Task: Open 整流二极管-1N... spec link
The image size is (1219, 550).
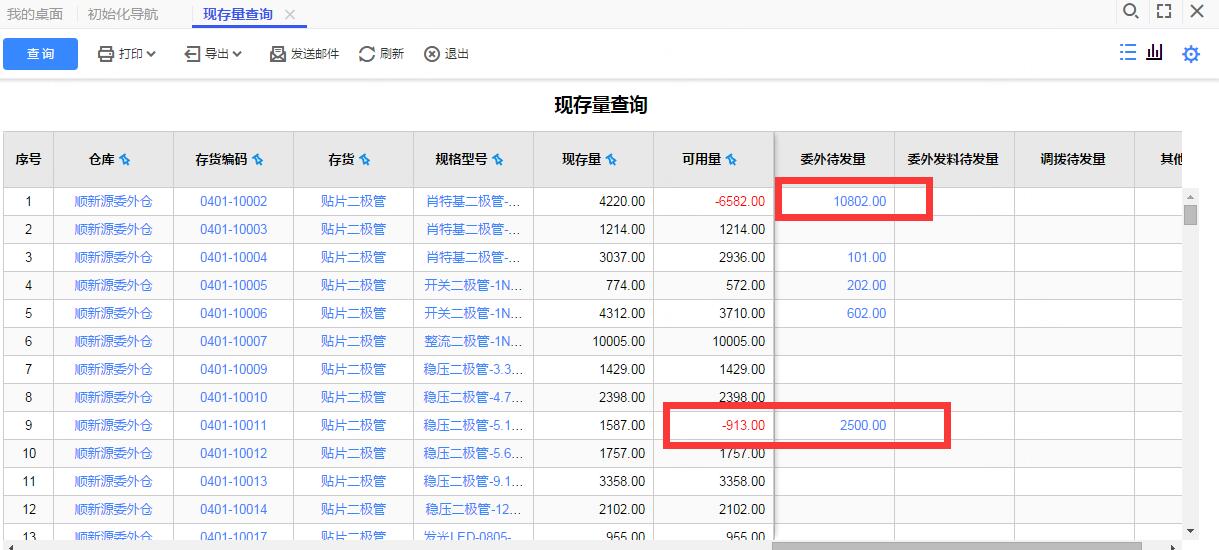Action: [473, 341]
